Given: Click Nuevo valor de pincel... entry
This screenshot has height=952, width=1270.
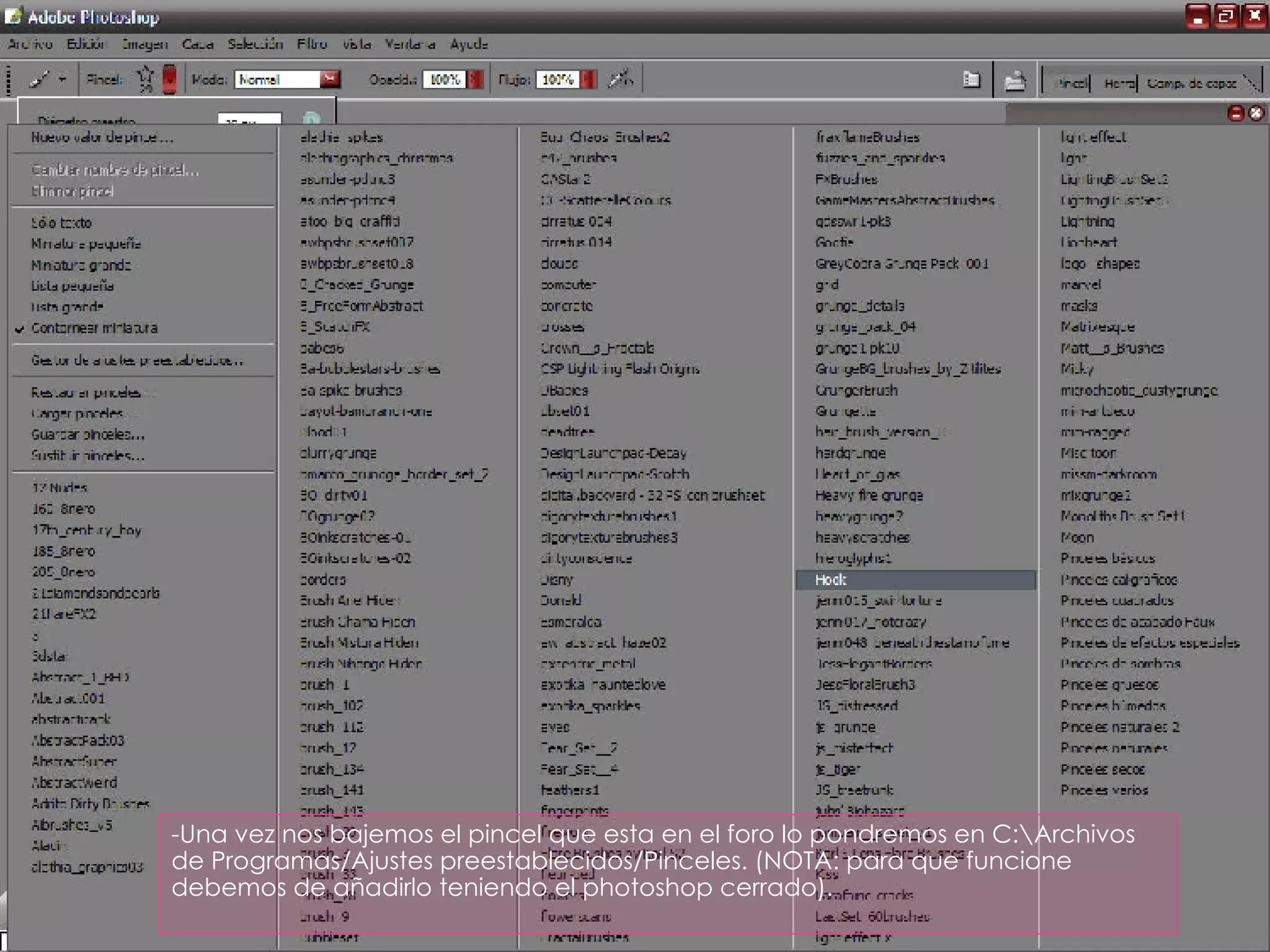Looking at the screenshot, I should tap(102, 138).
